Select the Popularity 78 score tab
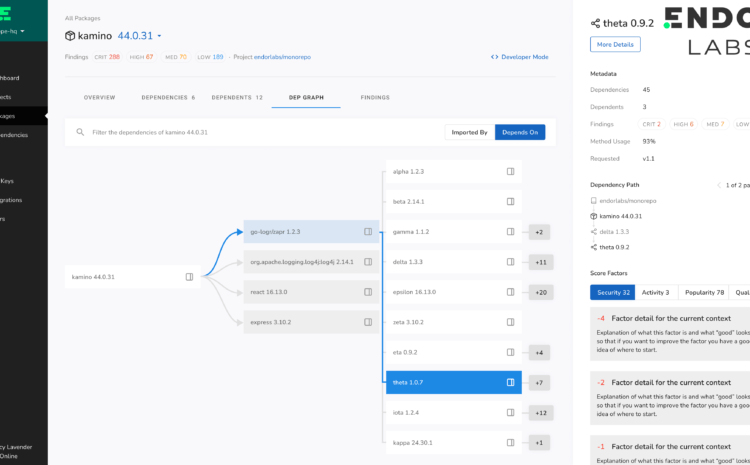 (704, 292)
